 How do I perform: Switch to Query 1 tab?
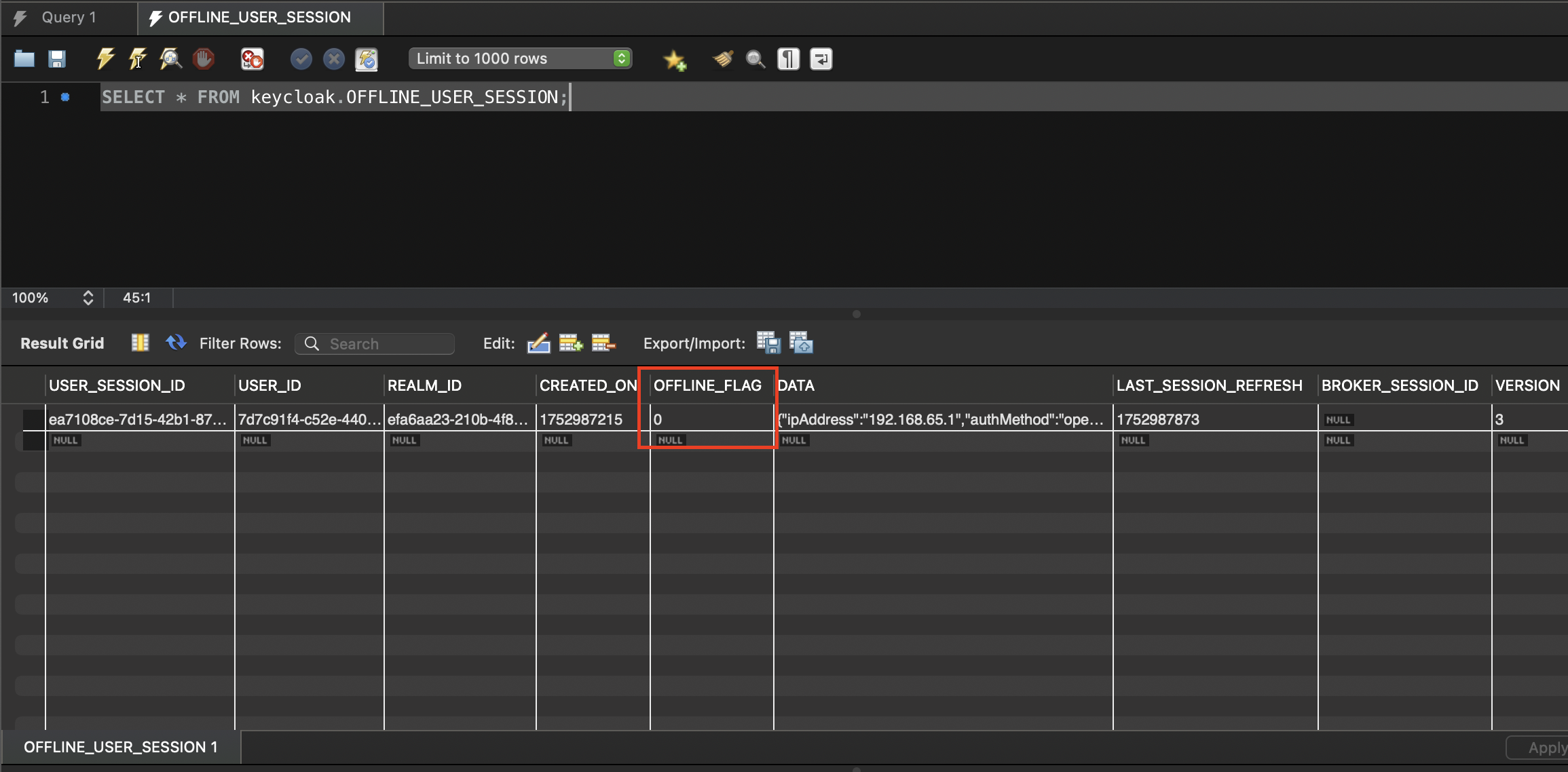69,18
